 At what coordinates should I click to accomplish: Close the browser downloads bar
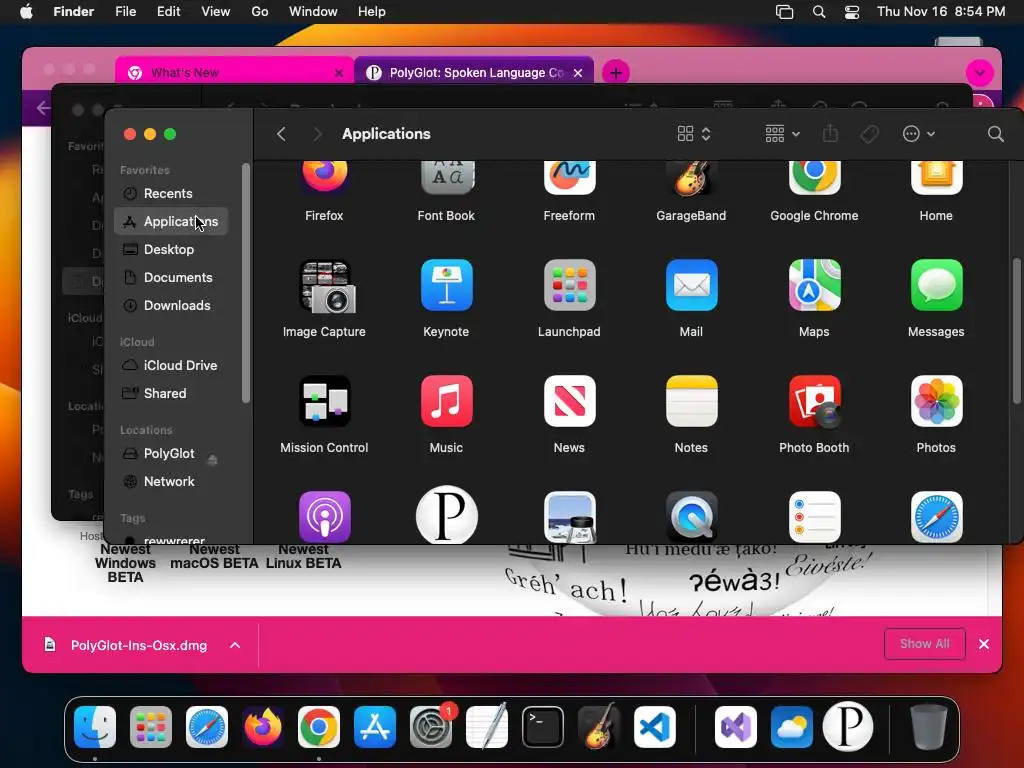pyautogui.click(x=984, y=644)
